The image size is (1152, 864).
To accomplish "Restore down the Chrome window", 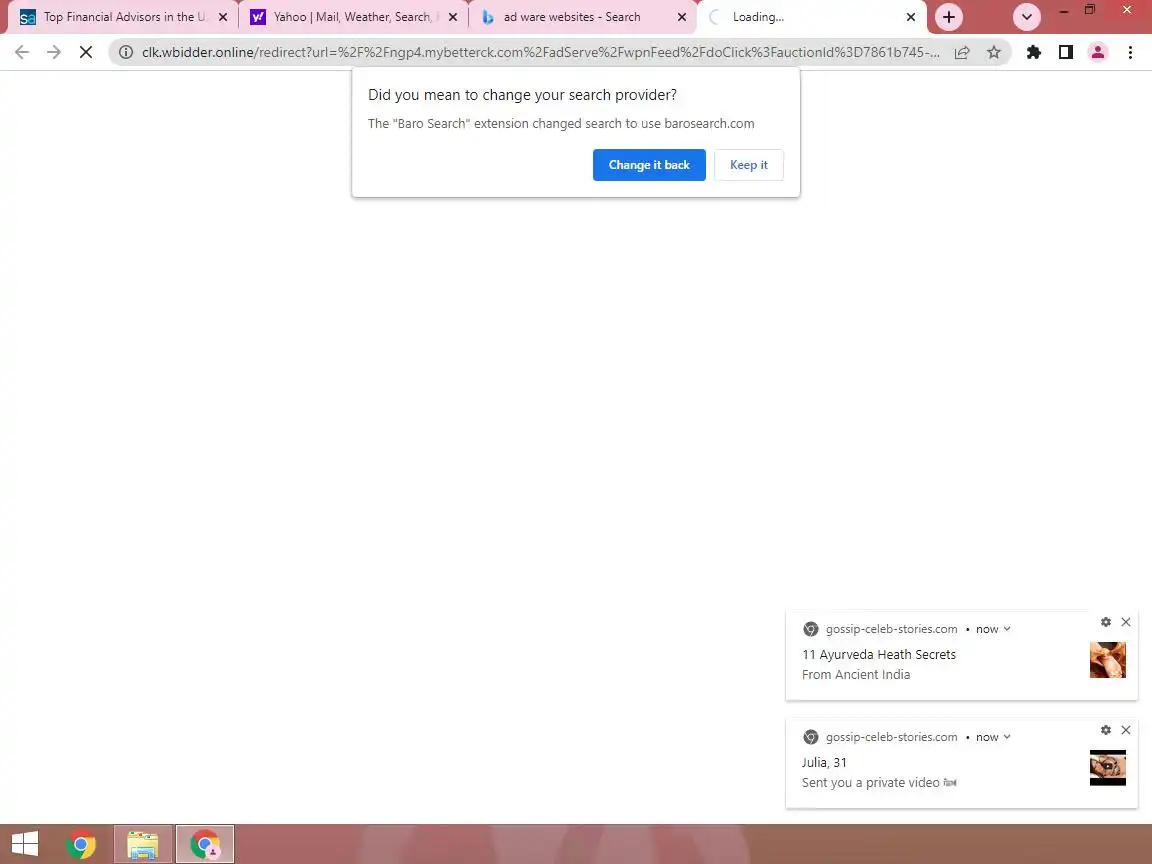I will click(x=1090, y=10).
